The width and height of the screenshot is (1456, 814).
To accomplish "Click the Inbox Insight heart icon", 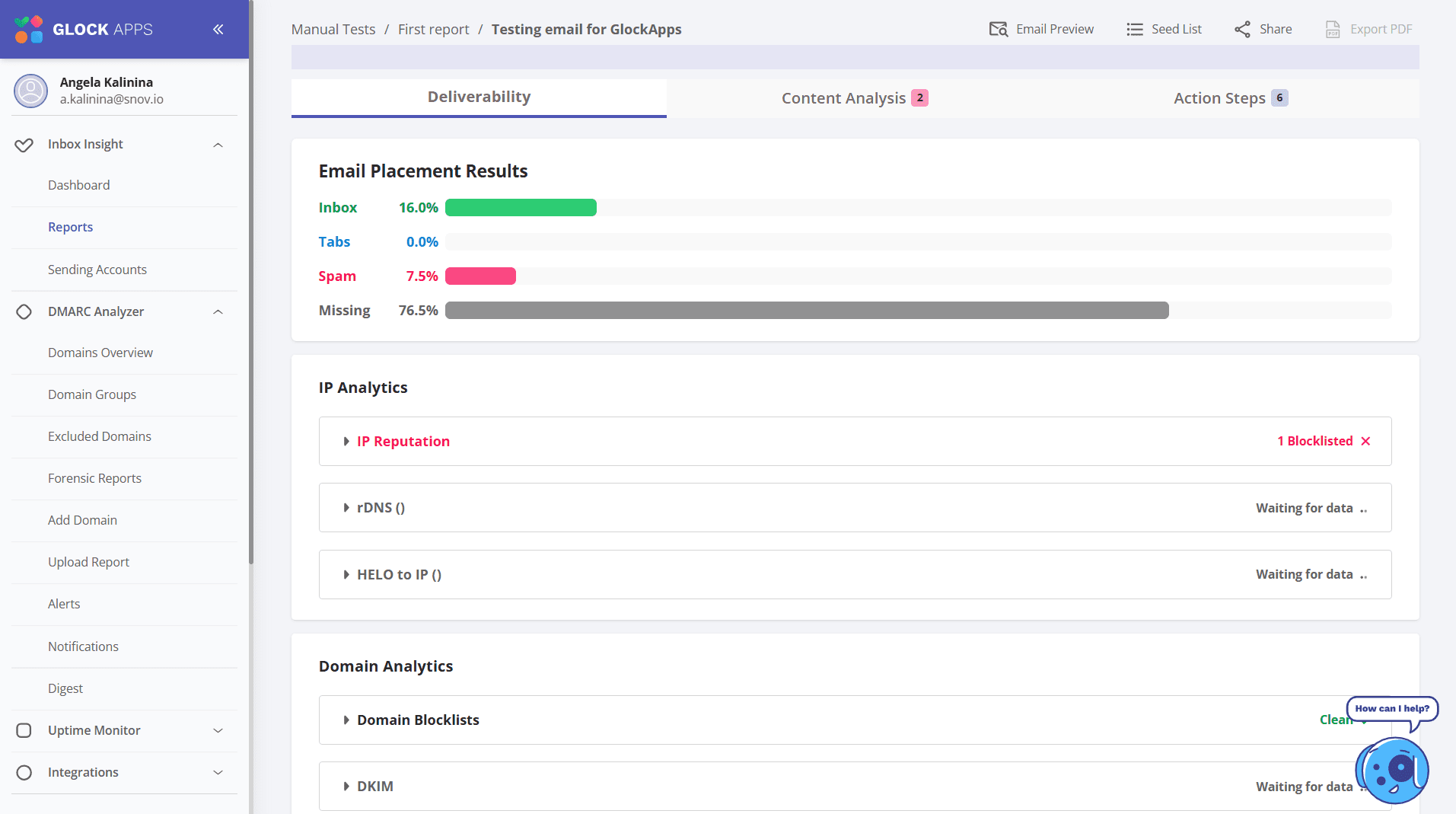I will tap(24, 145).
